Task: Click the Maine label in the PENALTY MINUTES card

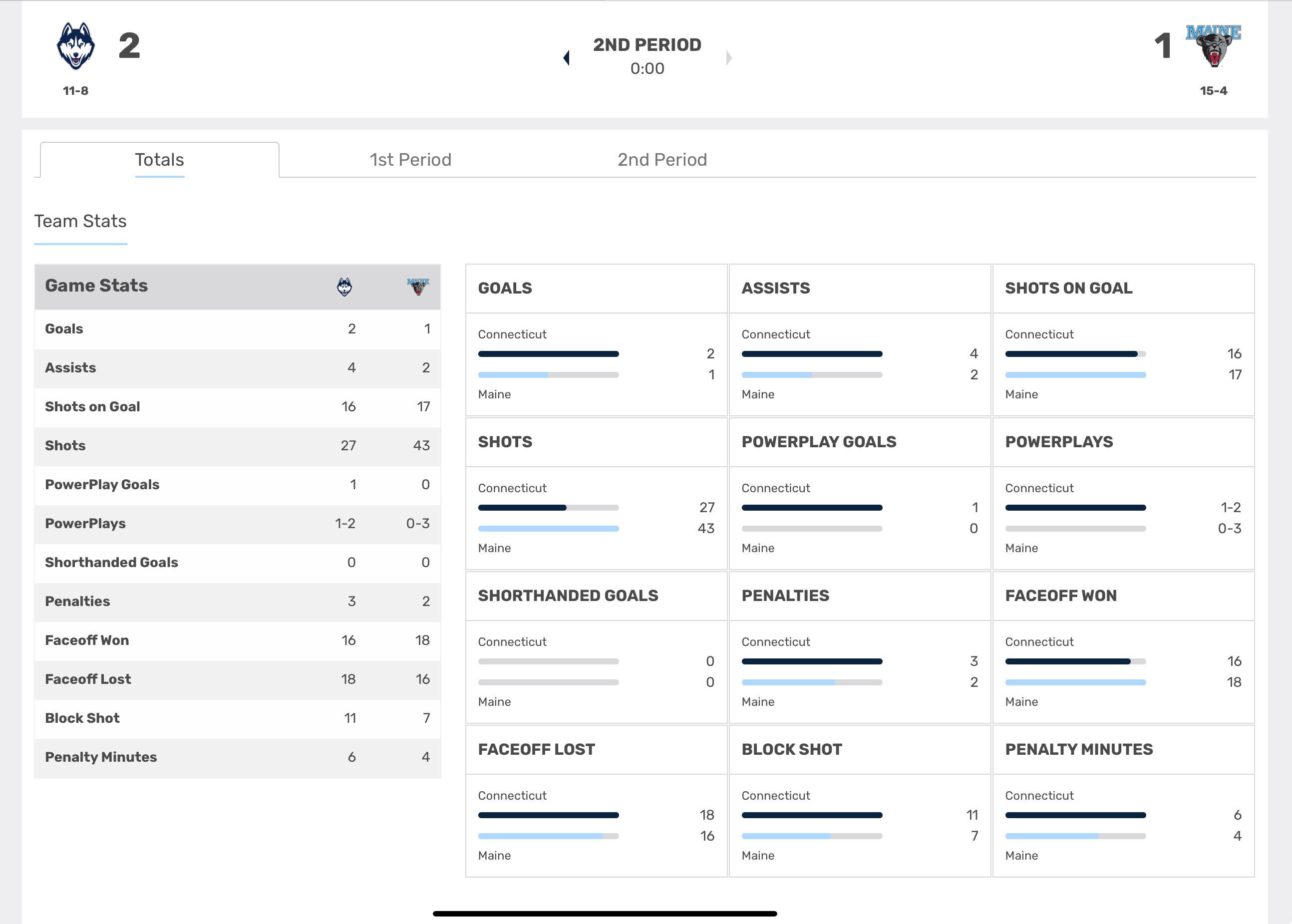Action: click(x=1021, y=856)
